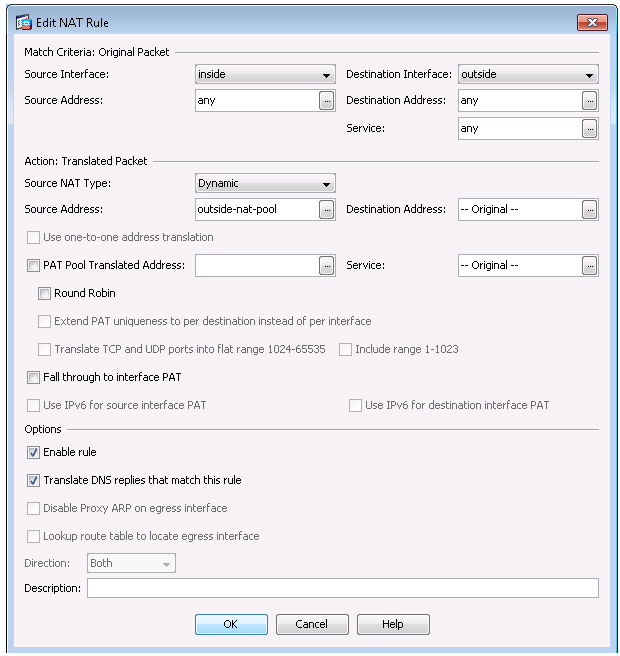Disable Translate DNS replies that match this rule

pyautogui.click(x=33, y=480)
